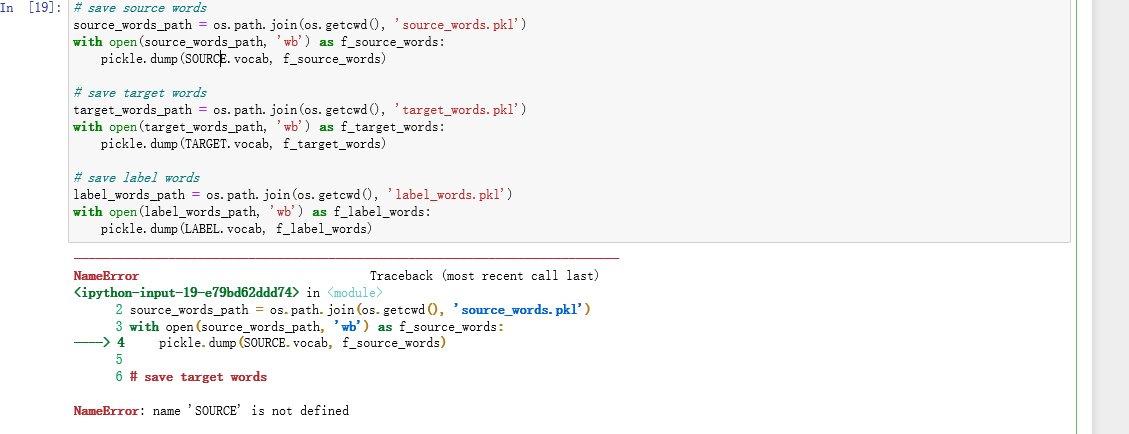Click the arrow-marked traceback line 4

(x=260, y=343)
